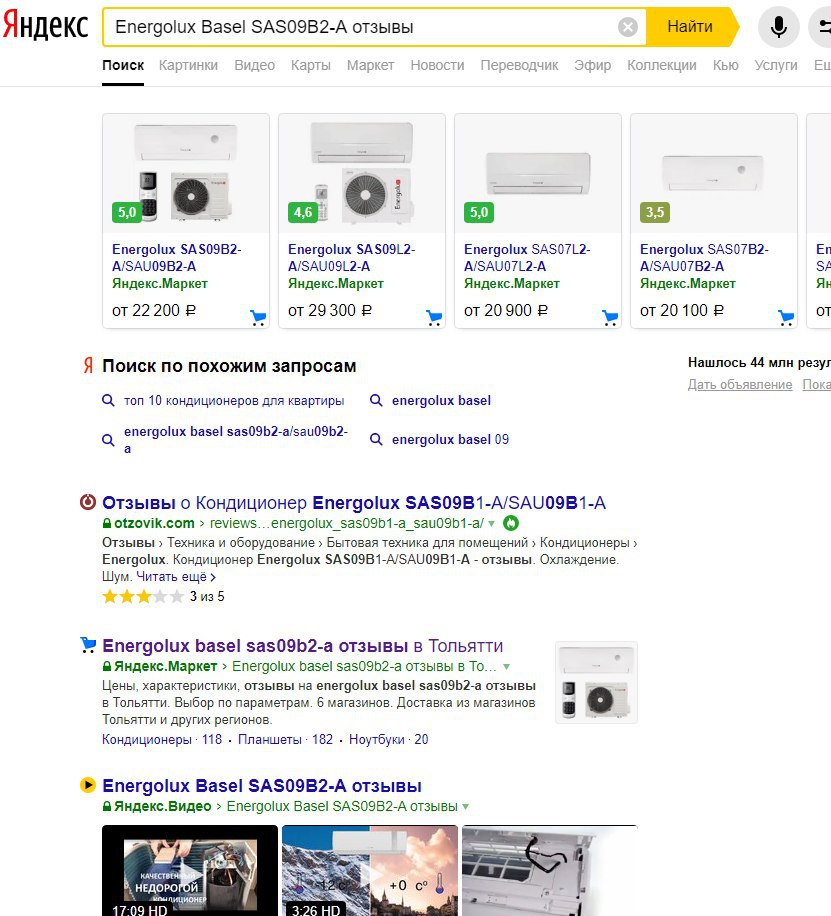Play the 3:26 HD video thumbnail
The height and width of the screenshot is (916, 831).
[x=370, y=870]
